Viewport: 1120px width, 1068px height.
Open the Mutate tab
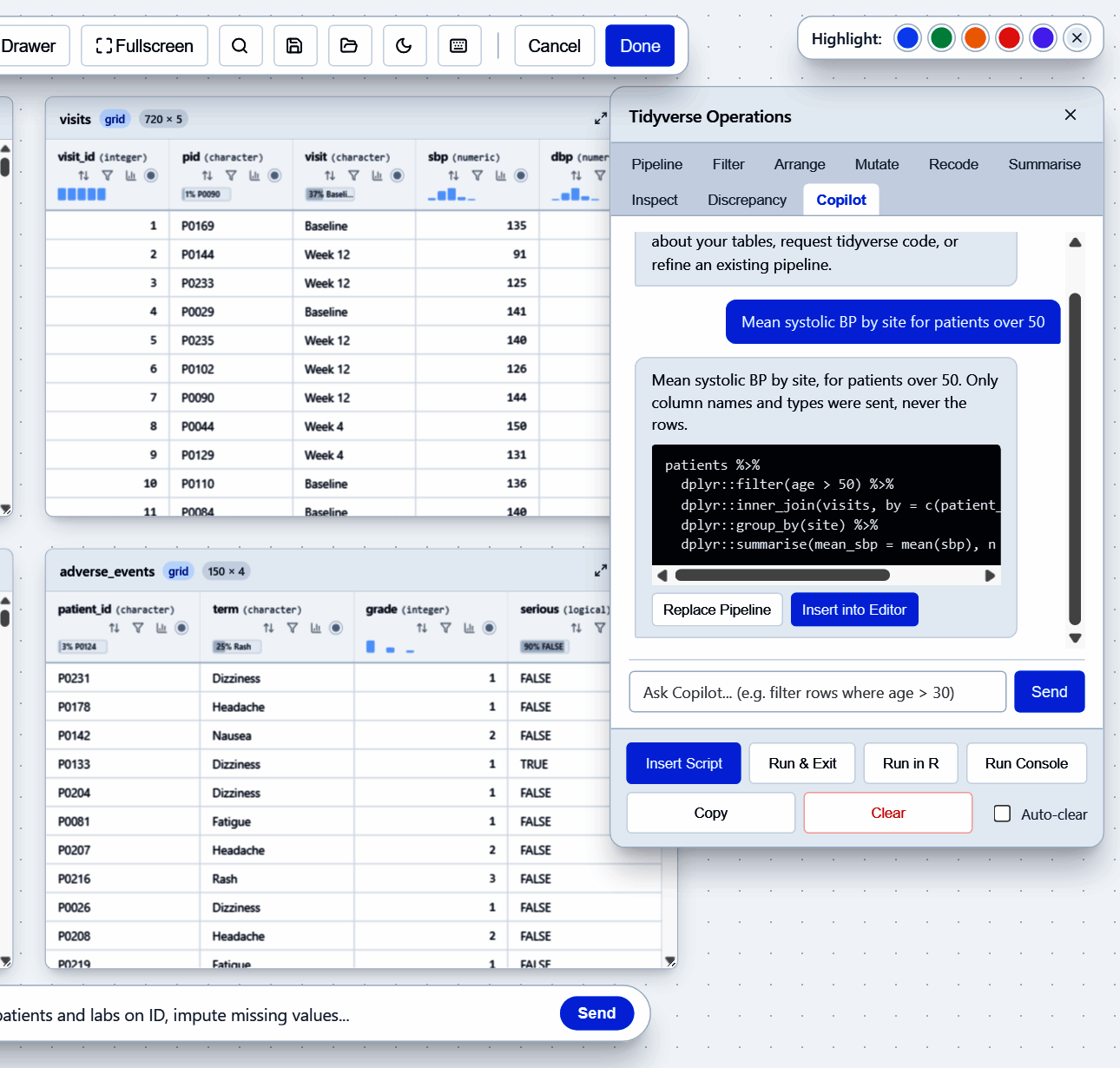pyautogui.click(x=877, y=164)
